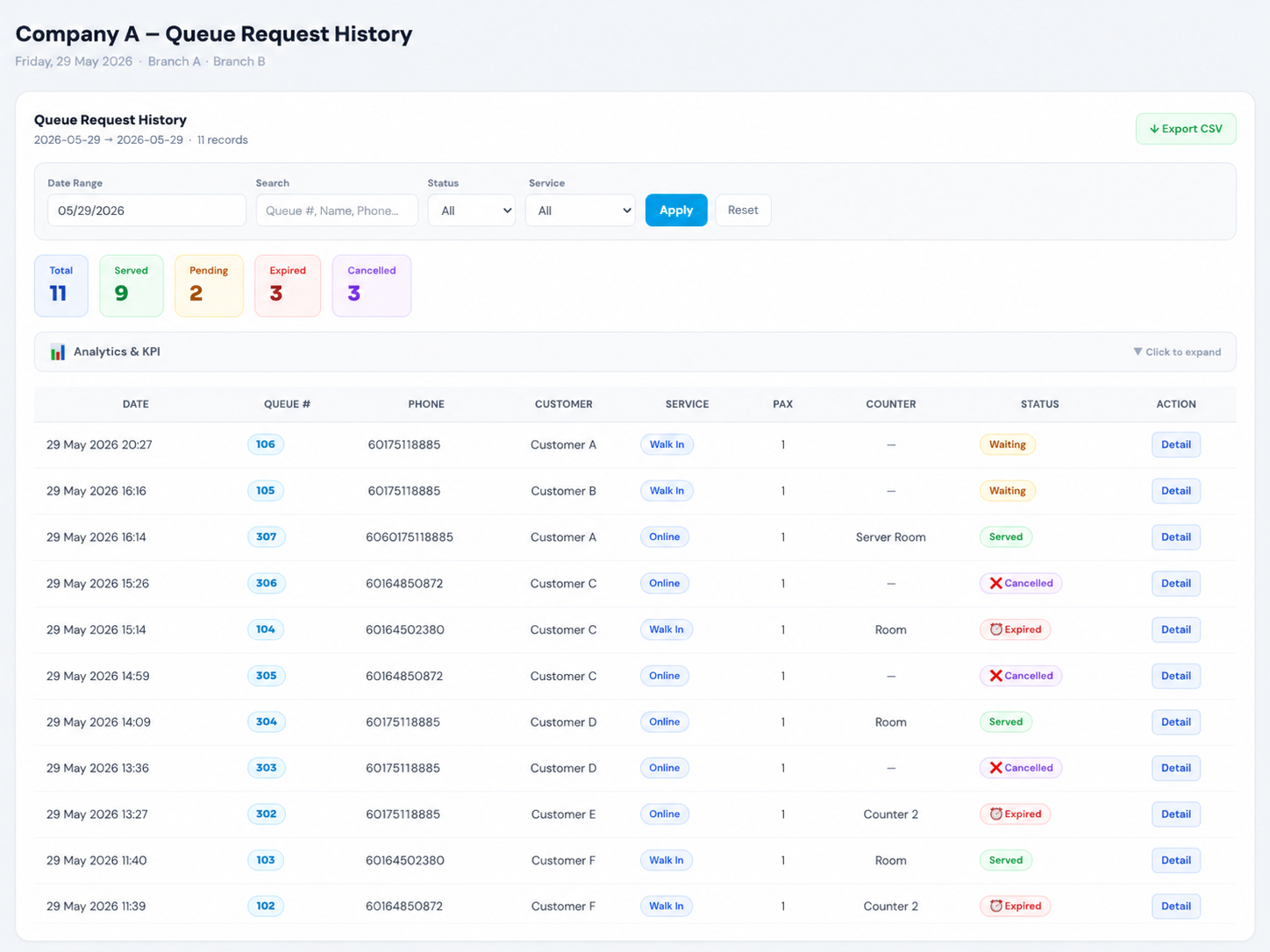The width and height of the screenshot is (1270, 952).
Task: Click the Waiting status of queue 106
Action: coord(1007,444)
